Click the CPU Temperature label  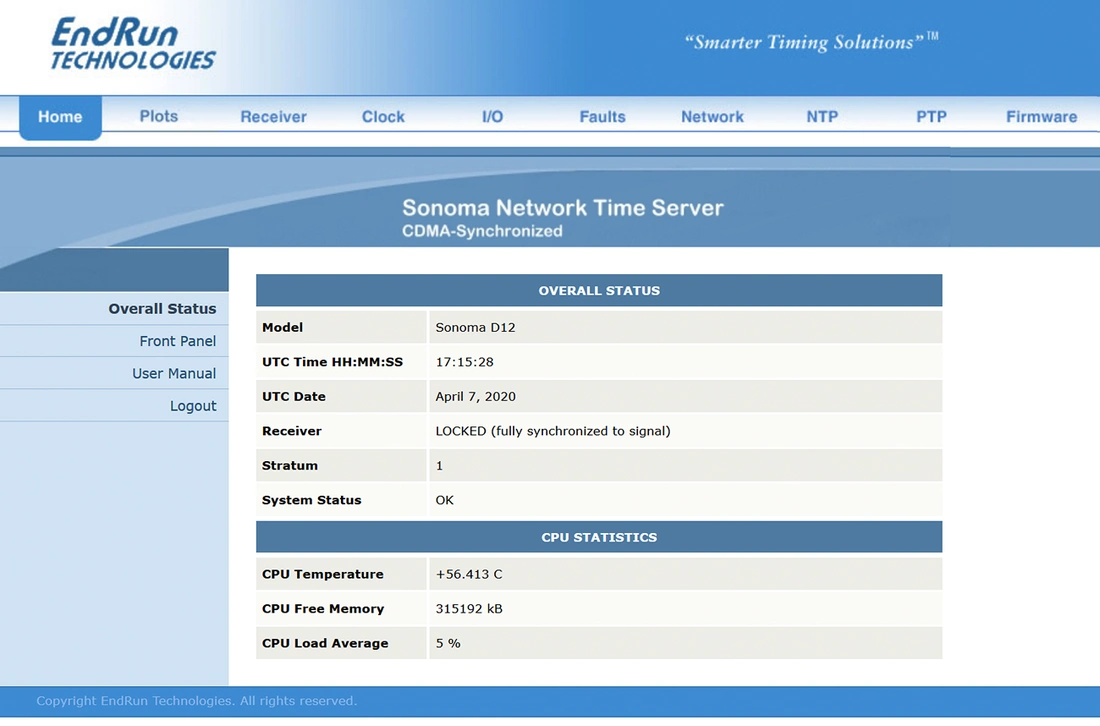[323, 574]
